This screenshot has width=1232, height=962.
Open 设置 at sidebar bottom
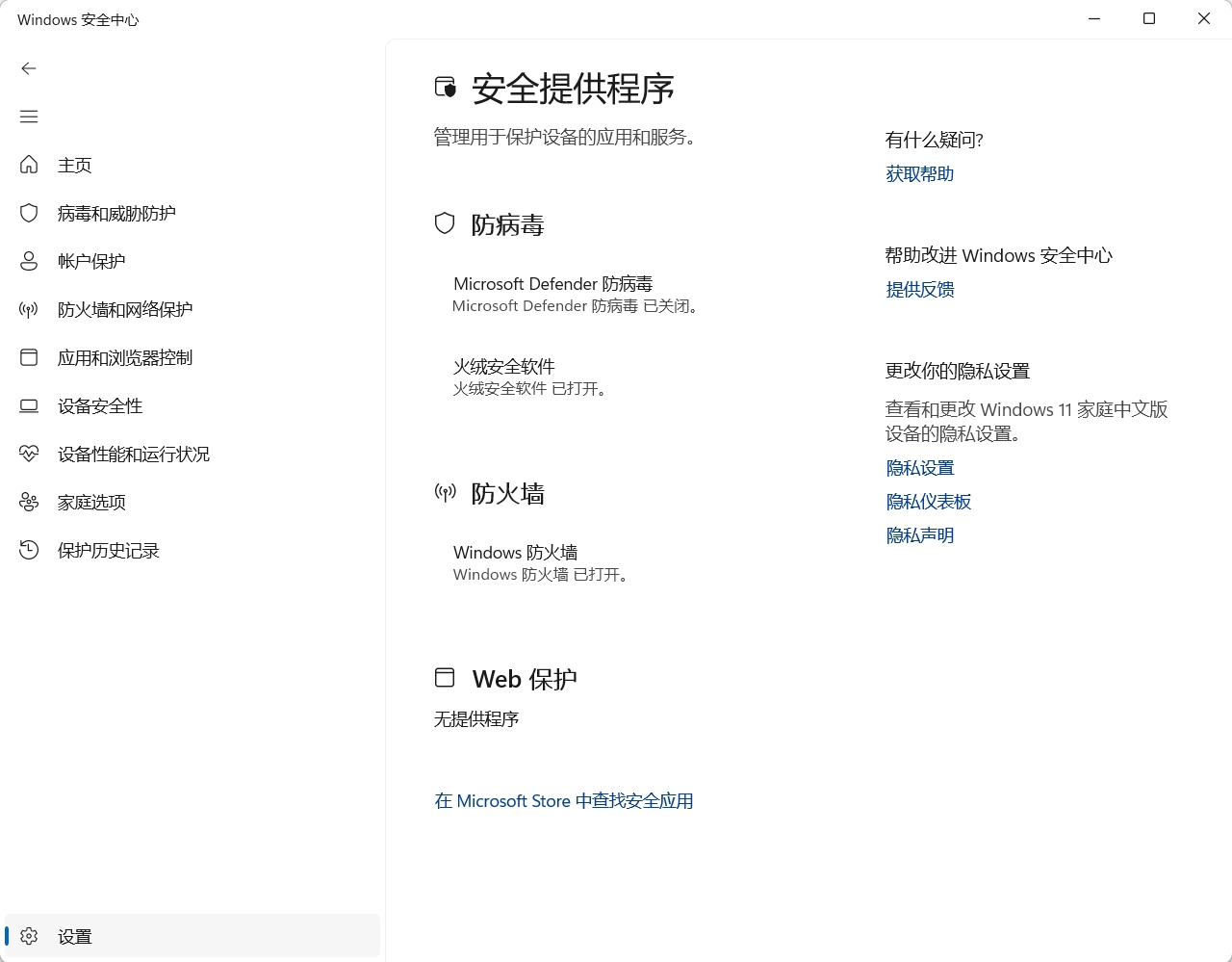(x=192, y=936)
